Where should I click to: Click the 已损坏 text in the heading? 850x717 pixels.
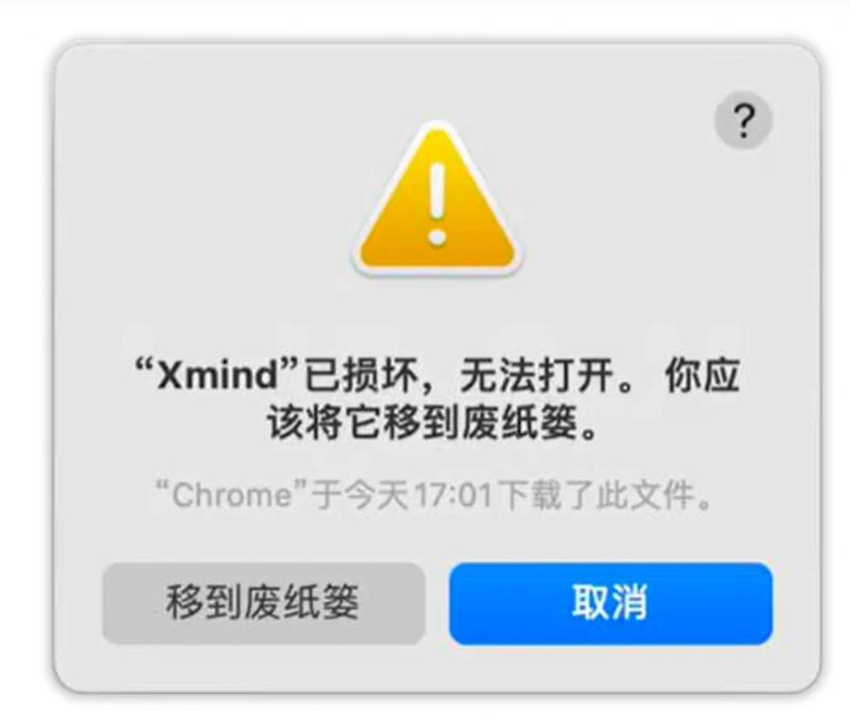tap(361, 375)
